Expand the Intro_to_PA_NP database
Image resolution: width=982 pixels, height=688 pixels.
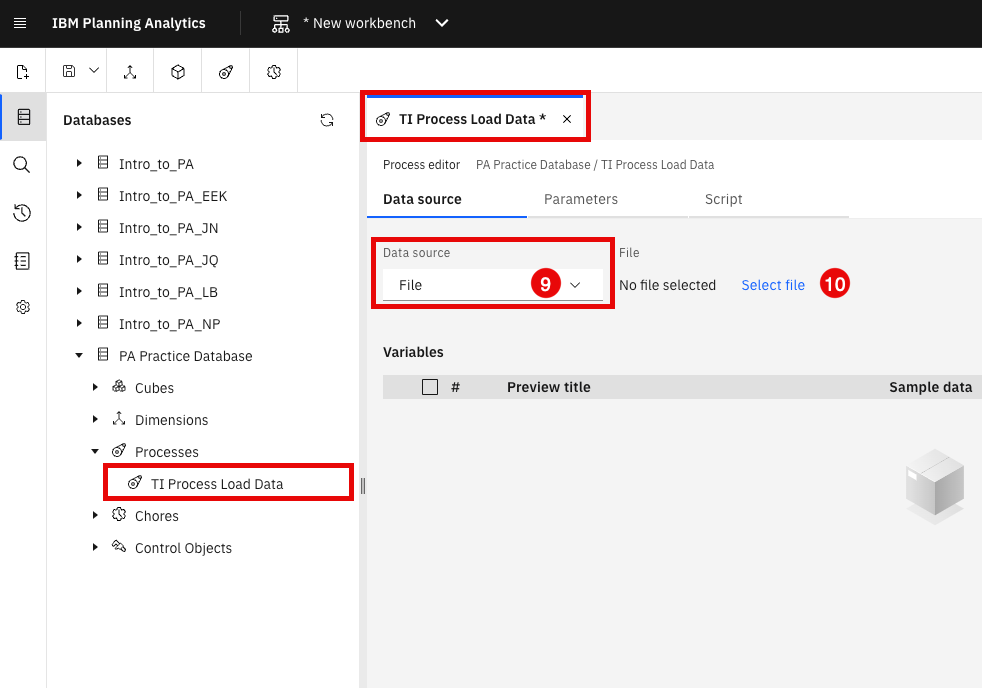point(79,323)
